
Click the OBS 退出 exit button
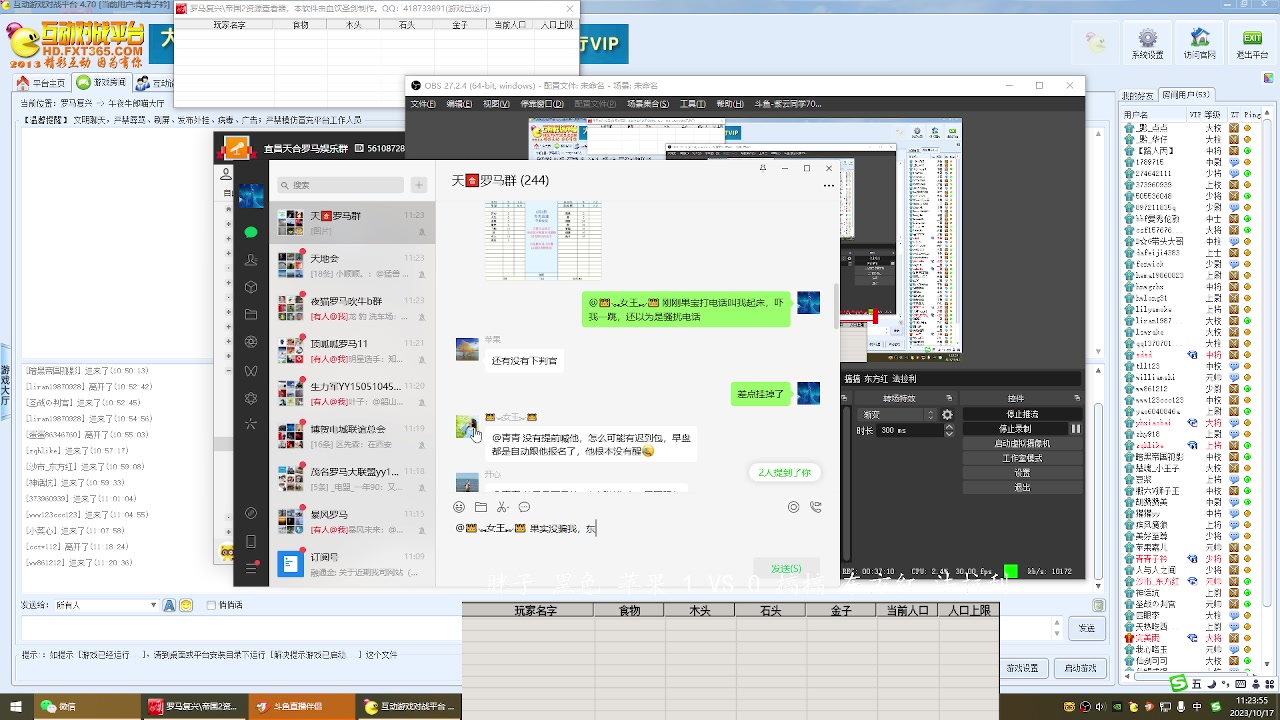point(1022,487)
